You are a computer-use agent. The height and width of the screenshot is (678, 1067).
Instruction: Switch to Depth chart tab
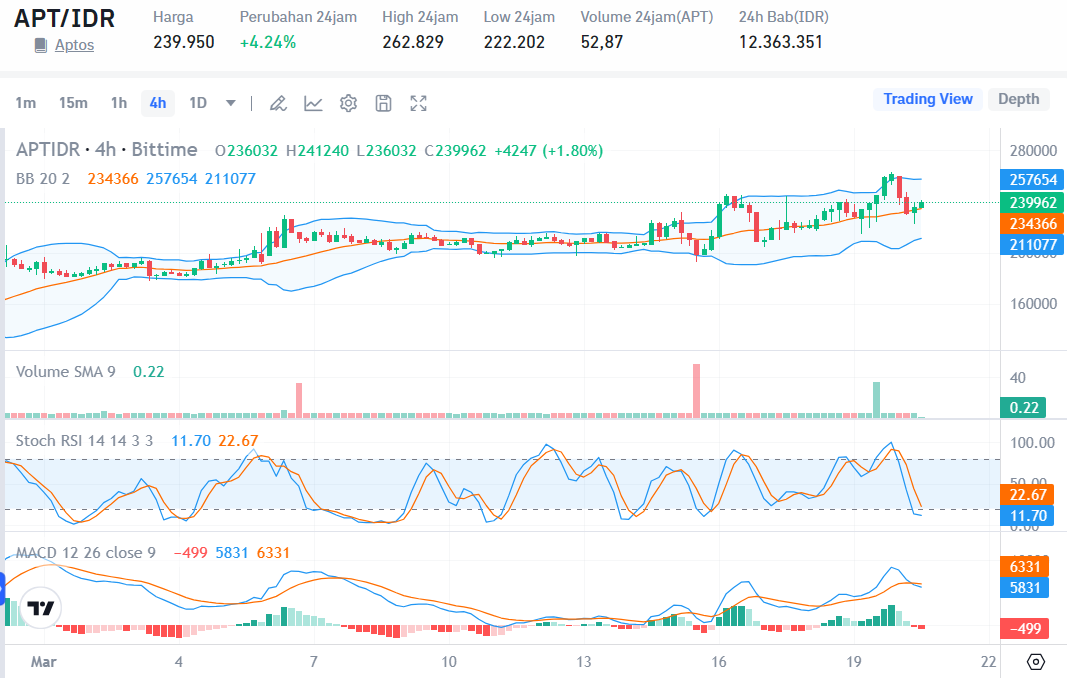1019,99
